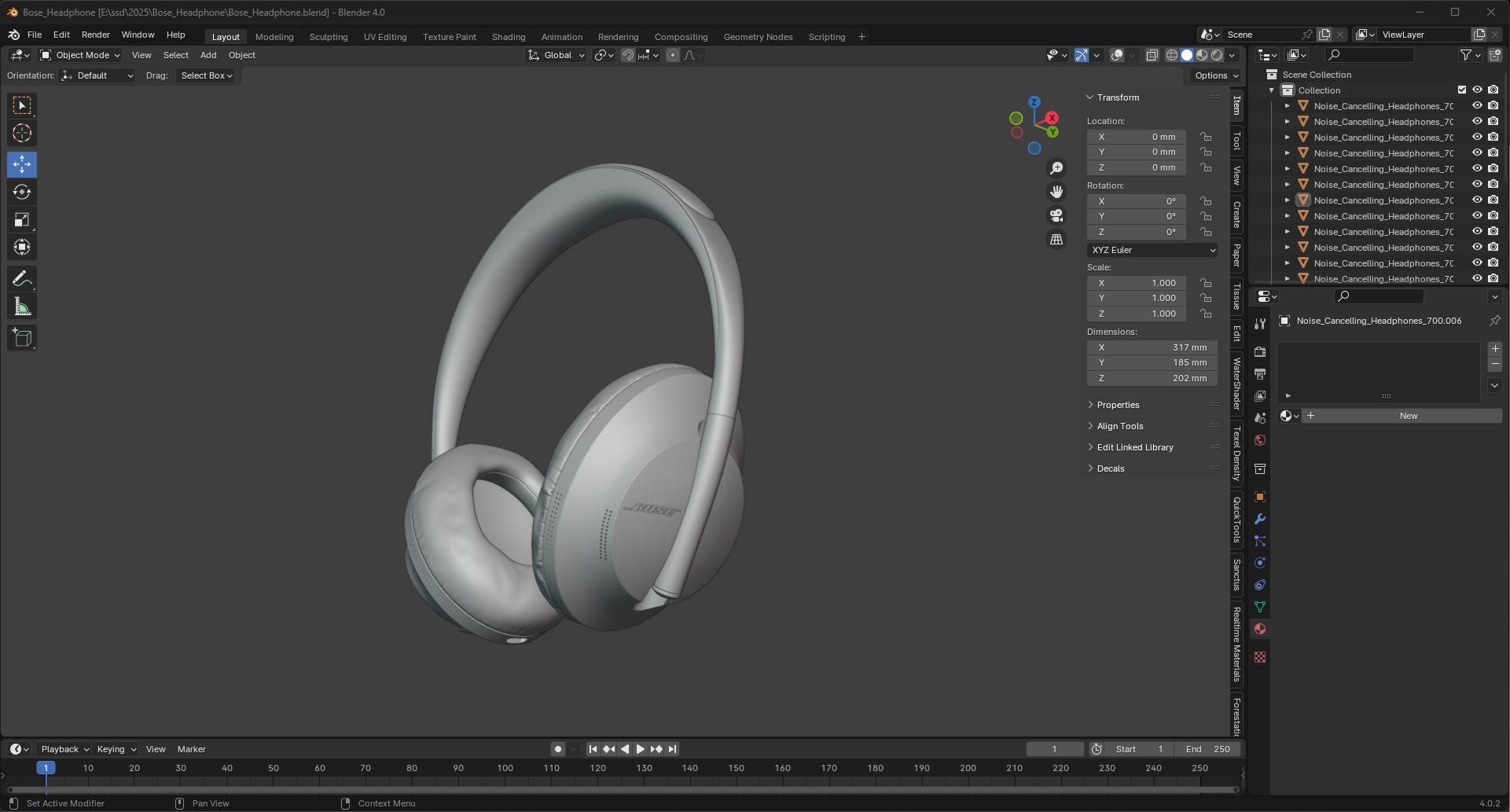Select the Cursor tool

click(x=22, y=133)
